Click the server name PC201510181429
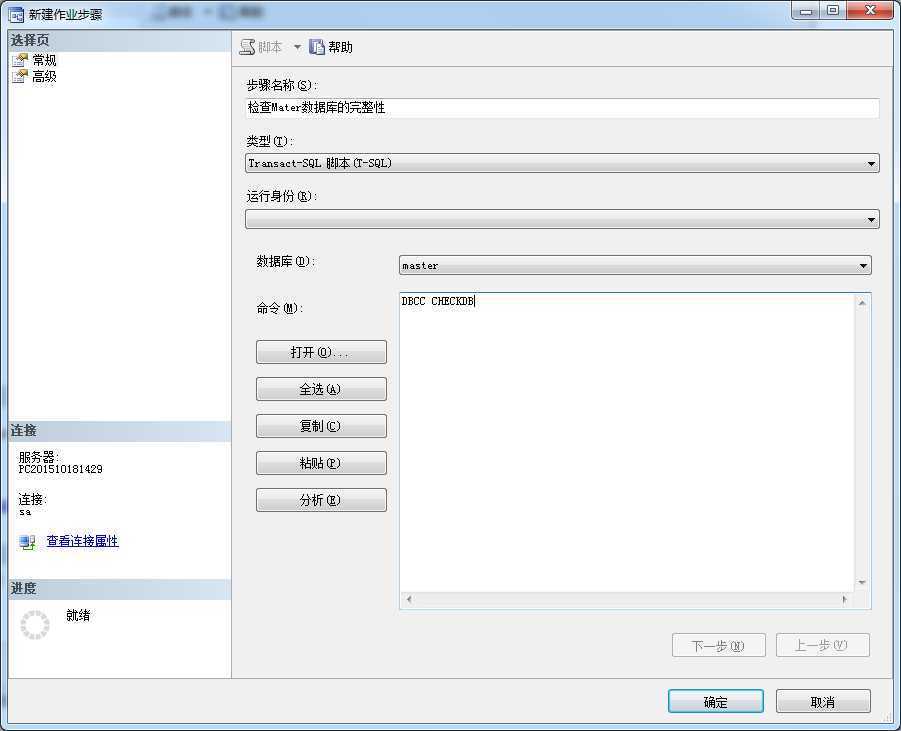The height and width of the screenshot is (731, 901). click(60, 470)
